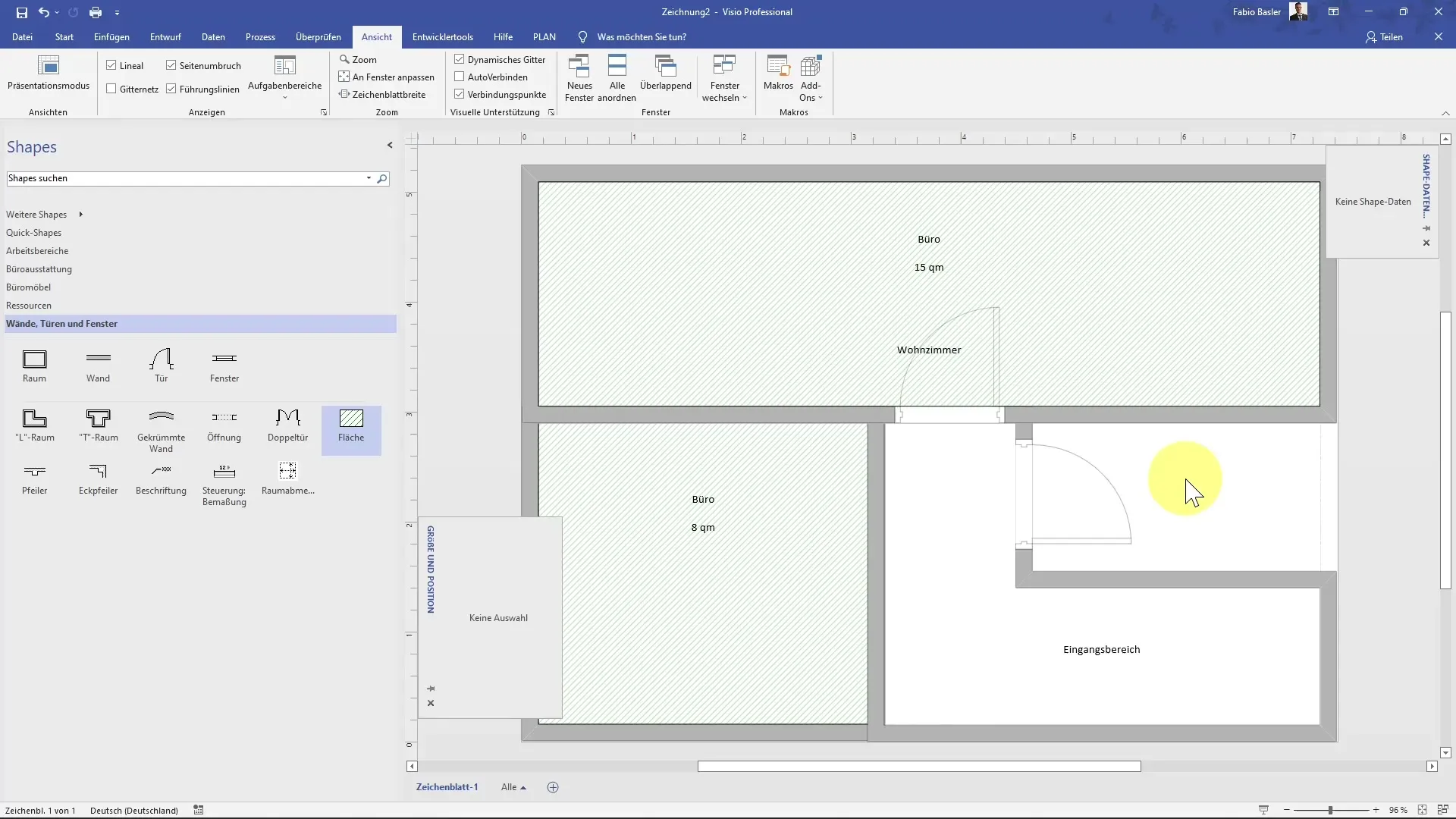Click the Undo arrow icon
The image size is (1456, 819).
coord(44,12)
